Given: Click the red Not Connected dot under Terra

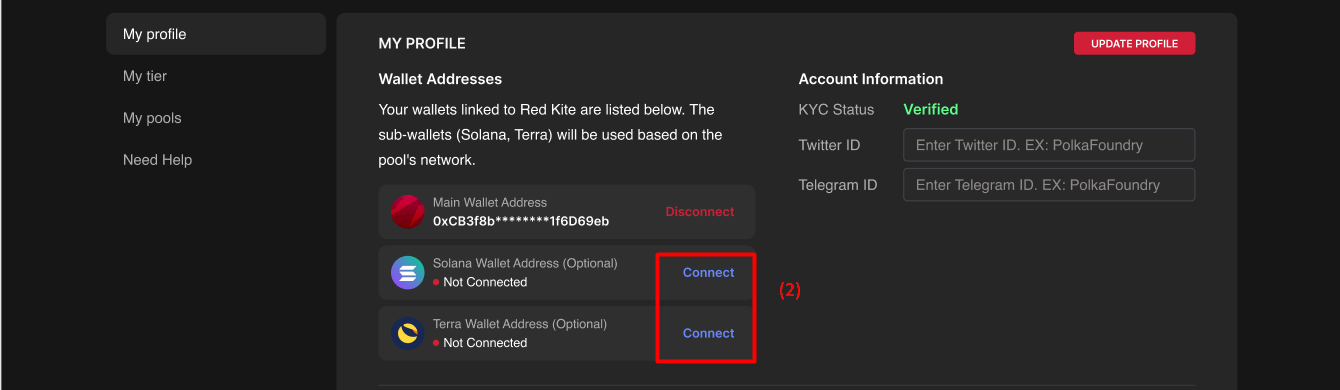Looking at the screenshot, I should (x=436, y=343).
